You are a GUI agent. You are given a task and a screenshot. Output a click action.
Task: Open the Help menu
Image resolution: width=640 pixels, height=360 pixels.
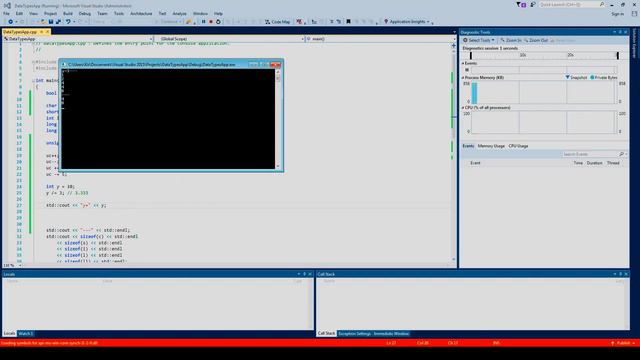point(218,13)
